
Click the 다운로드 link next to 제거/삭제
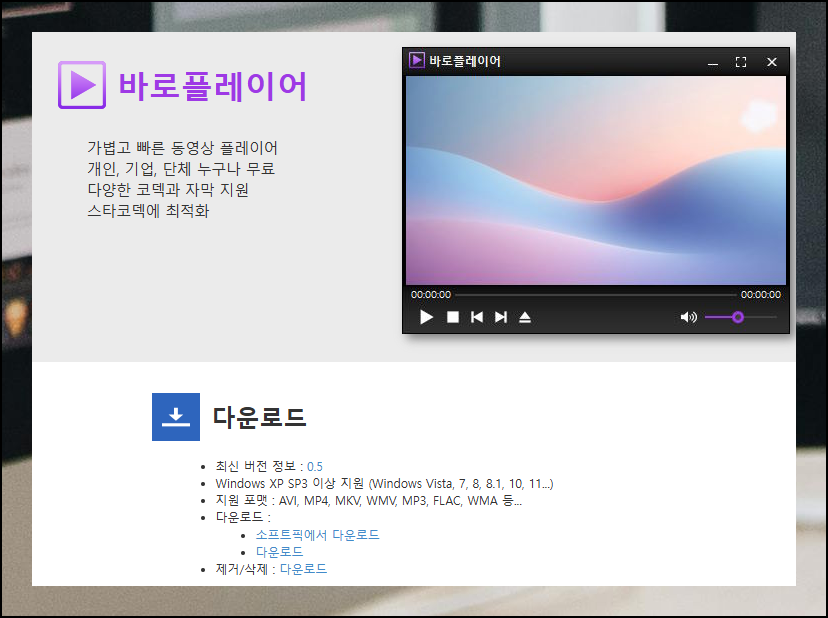(x=303, y=569)
